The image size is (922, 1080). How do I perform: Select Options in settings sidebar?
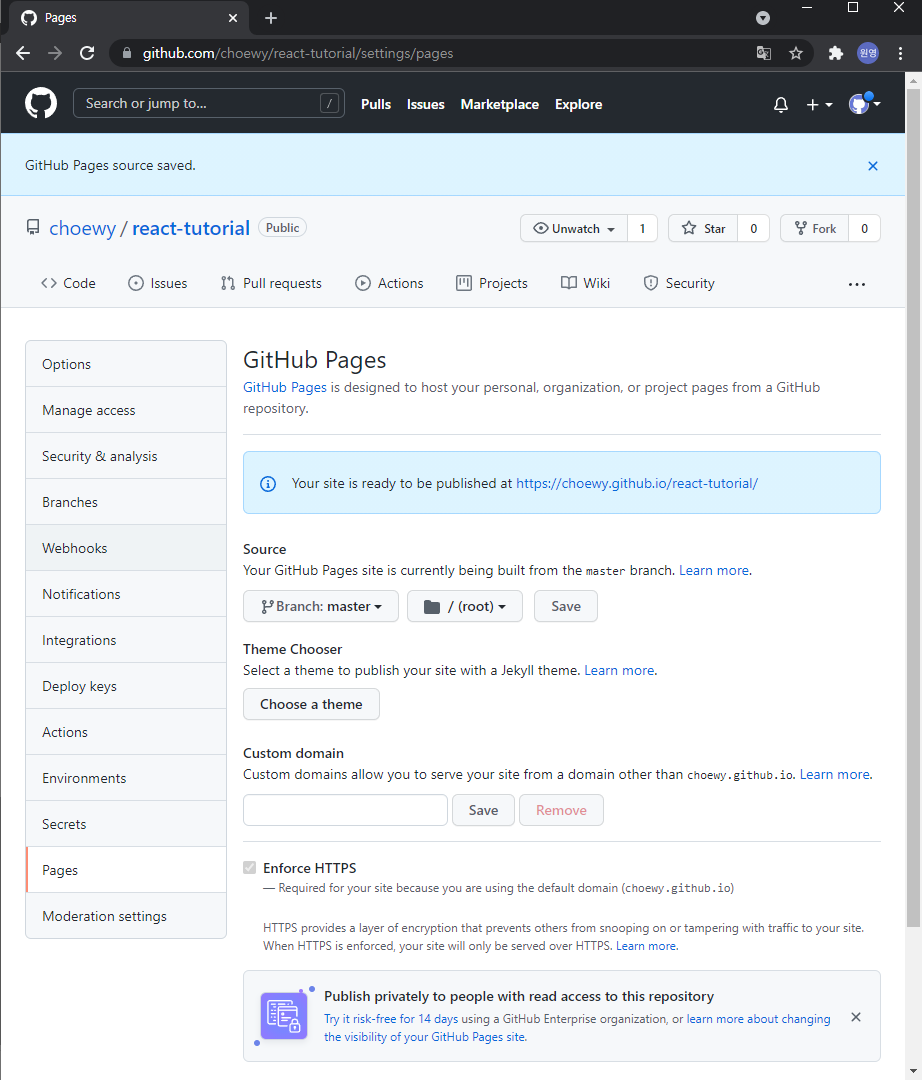126,364
